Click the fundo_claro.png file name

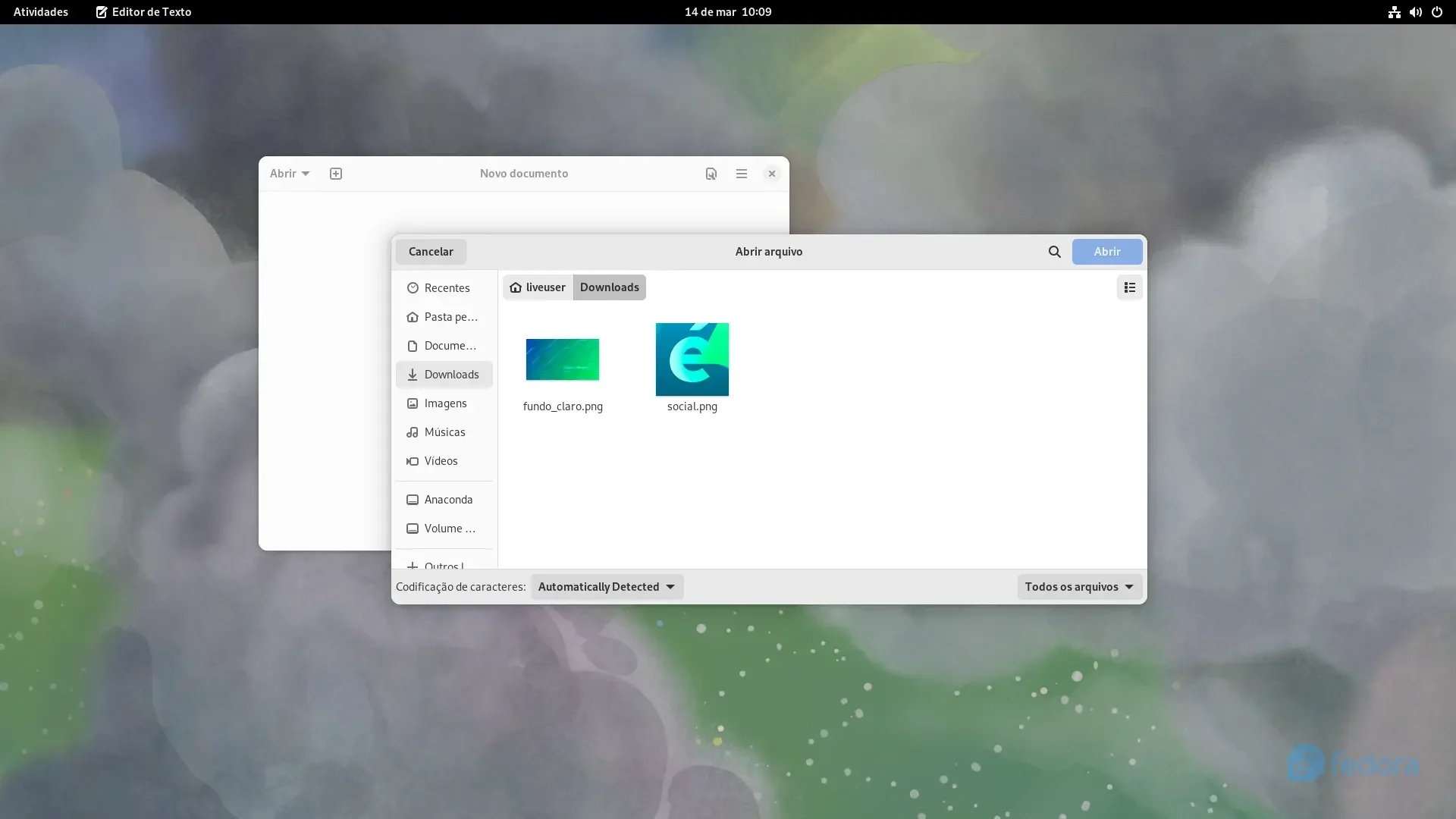tap(563, 406)
